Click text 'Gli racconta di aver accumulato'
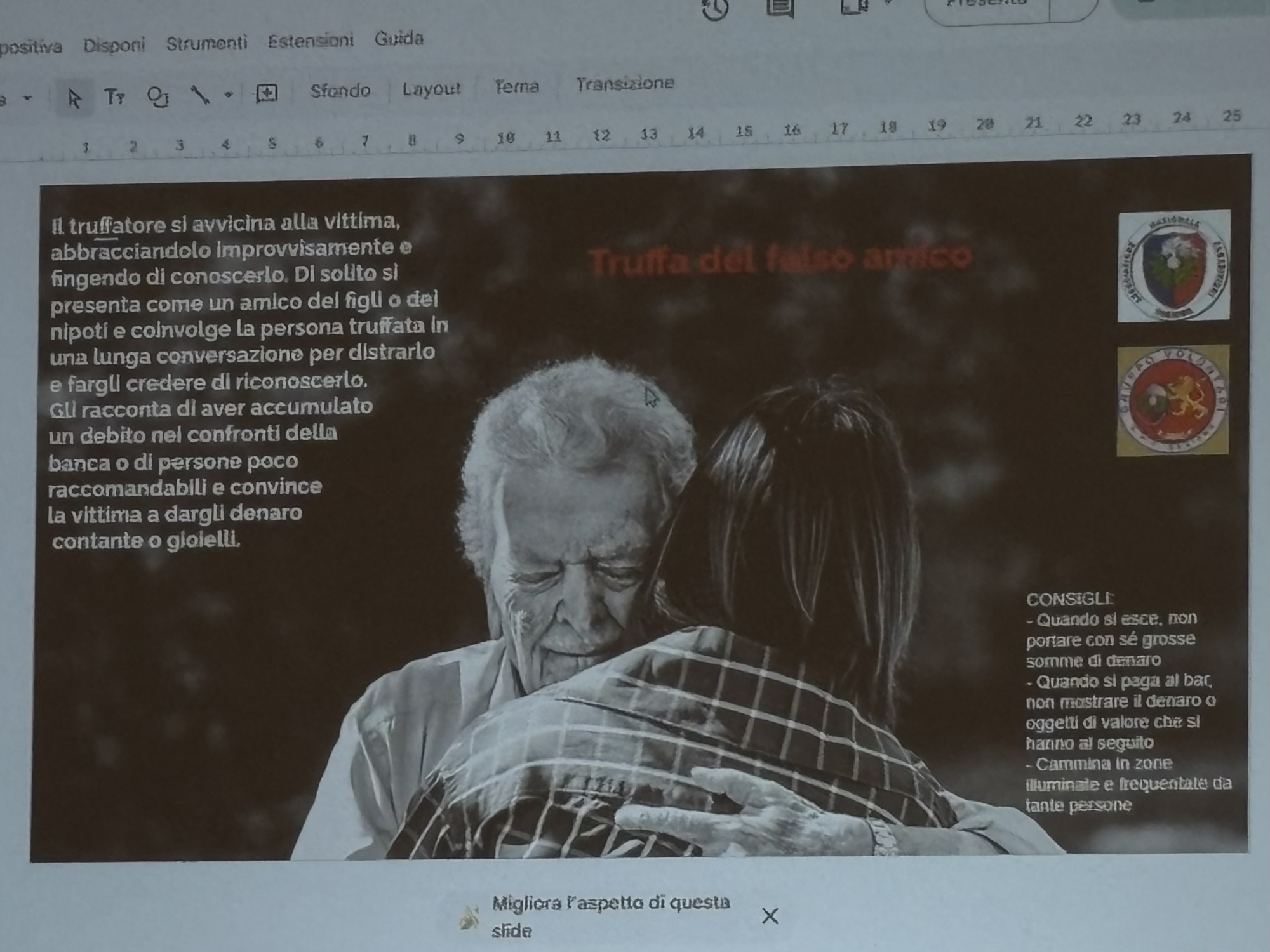The image size is (1270, 952). click(x=211, y=407)
